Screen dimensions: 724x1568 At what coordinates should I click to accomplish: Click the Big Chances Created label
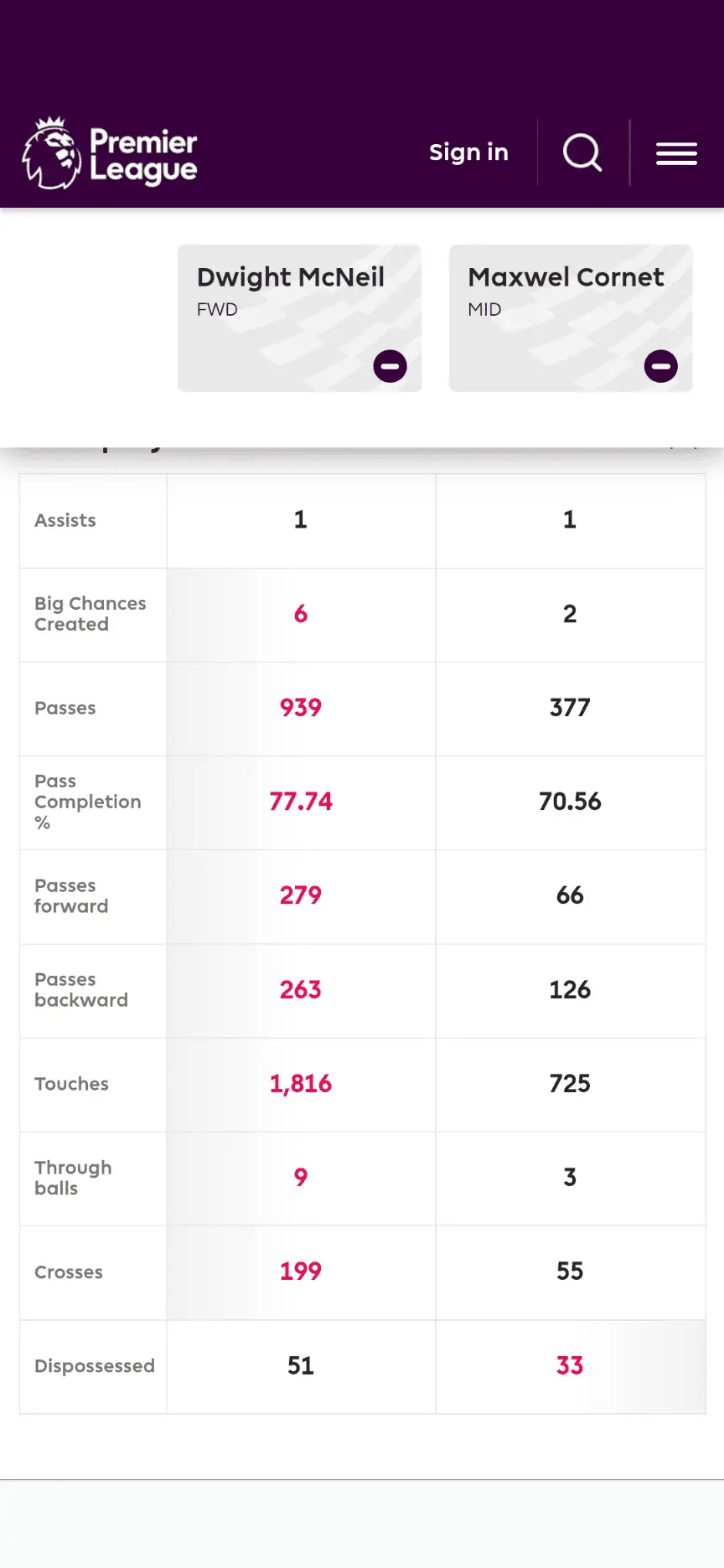(x=90, y=614)
